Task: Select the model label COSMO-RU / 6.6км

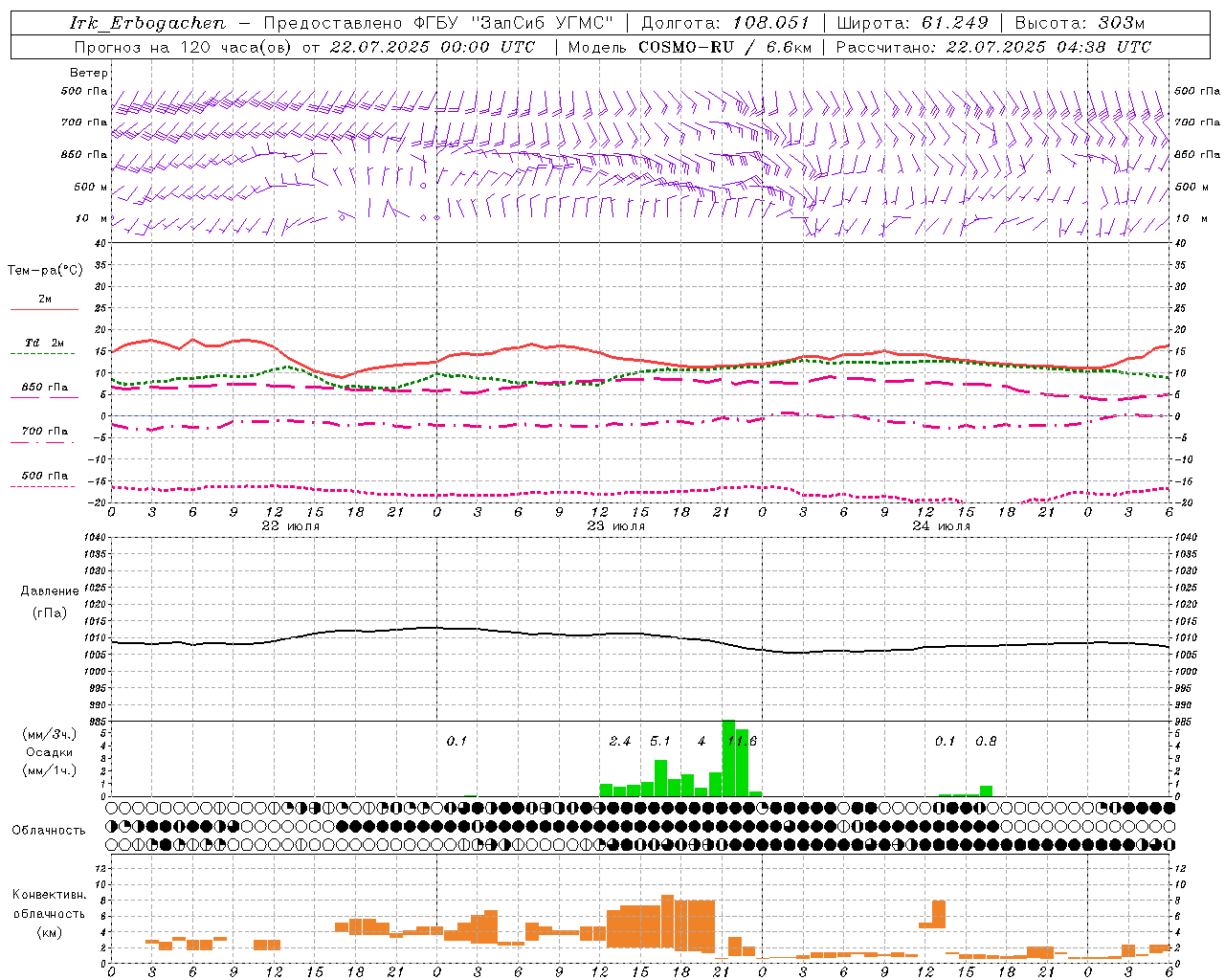Action: click(x=724, y=47)
